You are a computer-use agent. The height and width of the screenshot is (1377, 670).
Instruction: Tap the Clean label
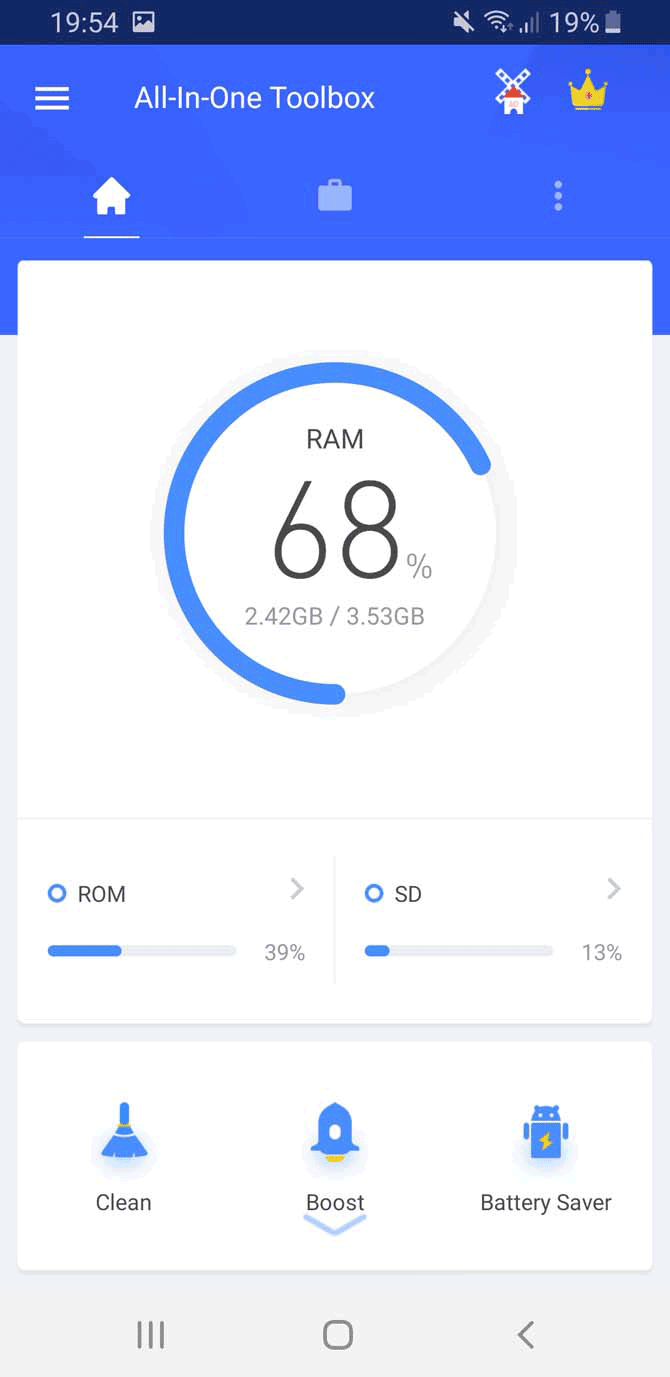point(124,1202)
